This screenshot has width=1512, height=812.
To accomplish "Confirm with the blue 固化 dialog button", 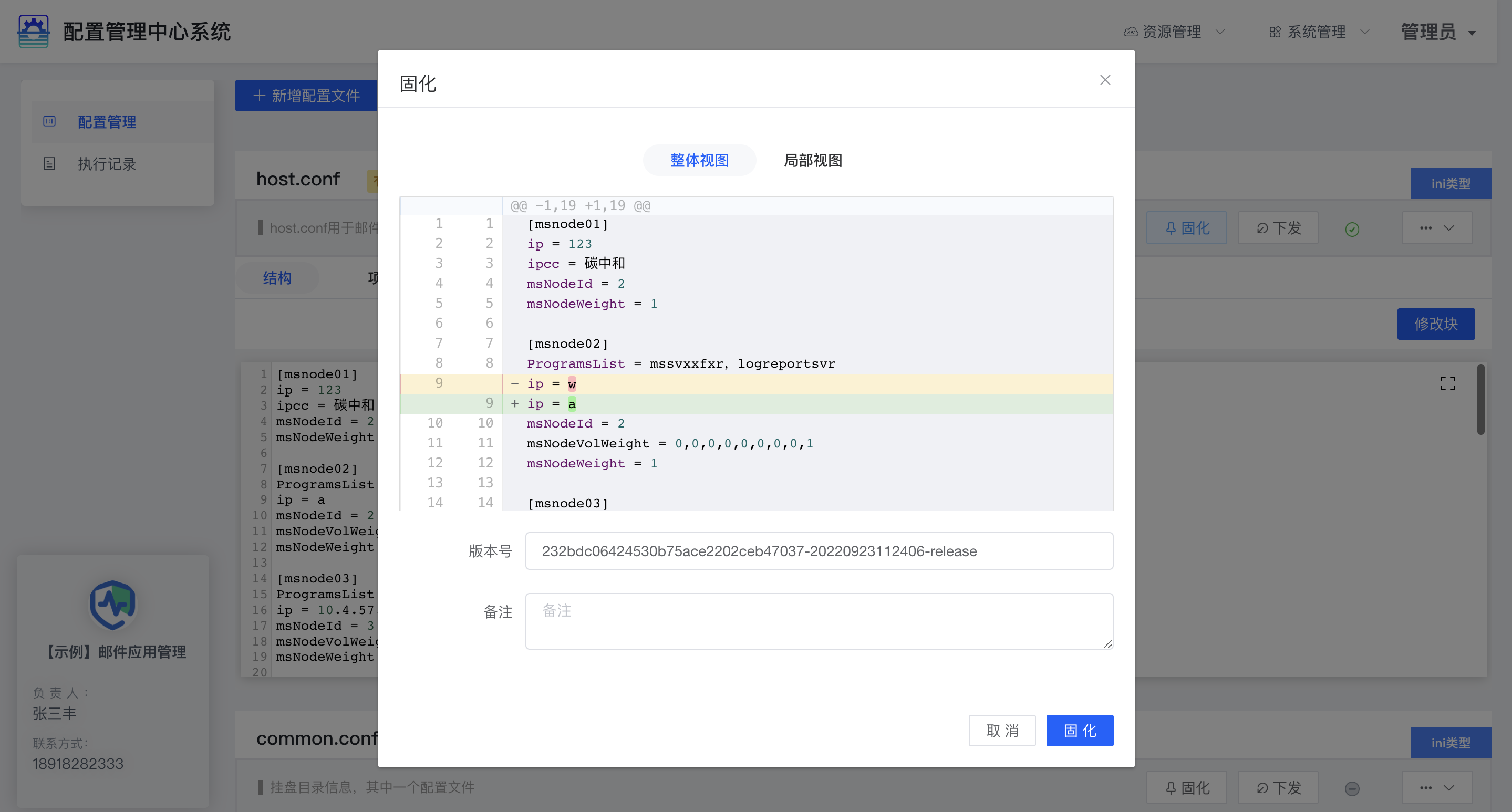I will [x=1080, y=731].
